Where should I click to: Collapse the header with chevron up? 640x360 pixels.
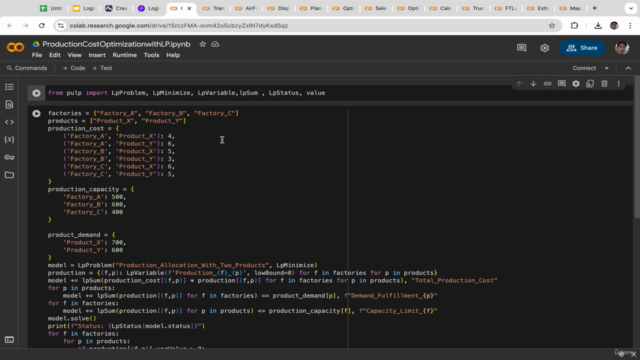pyautogui.click(x=628, y=68)
